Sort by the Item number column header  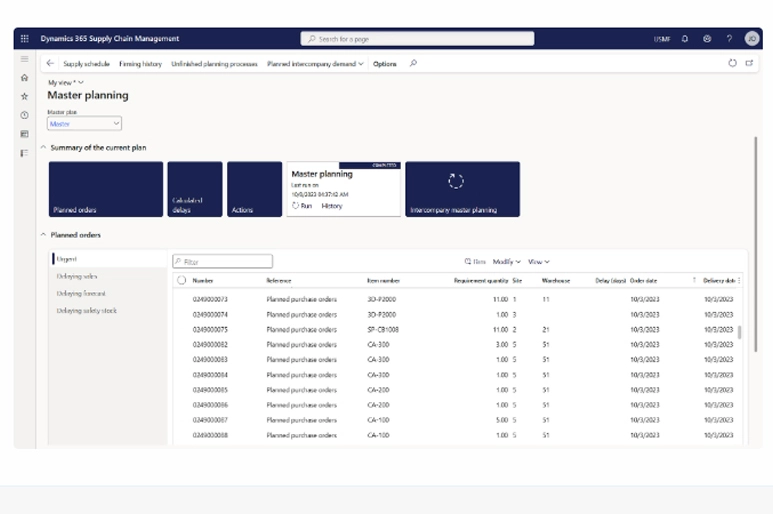[x=383, y=280]
